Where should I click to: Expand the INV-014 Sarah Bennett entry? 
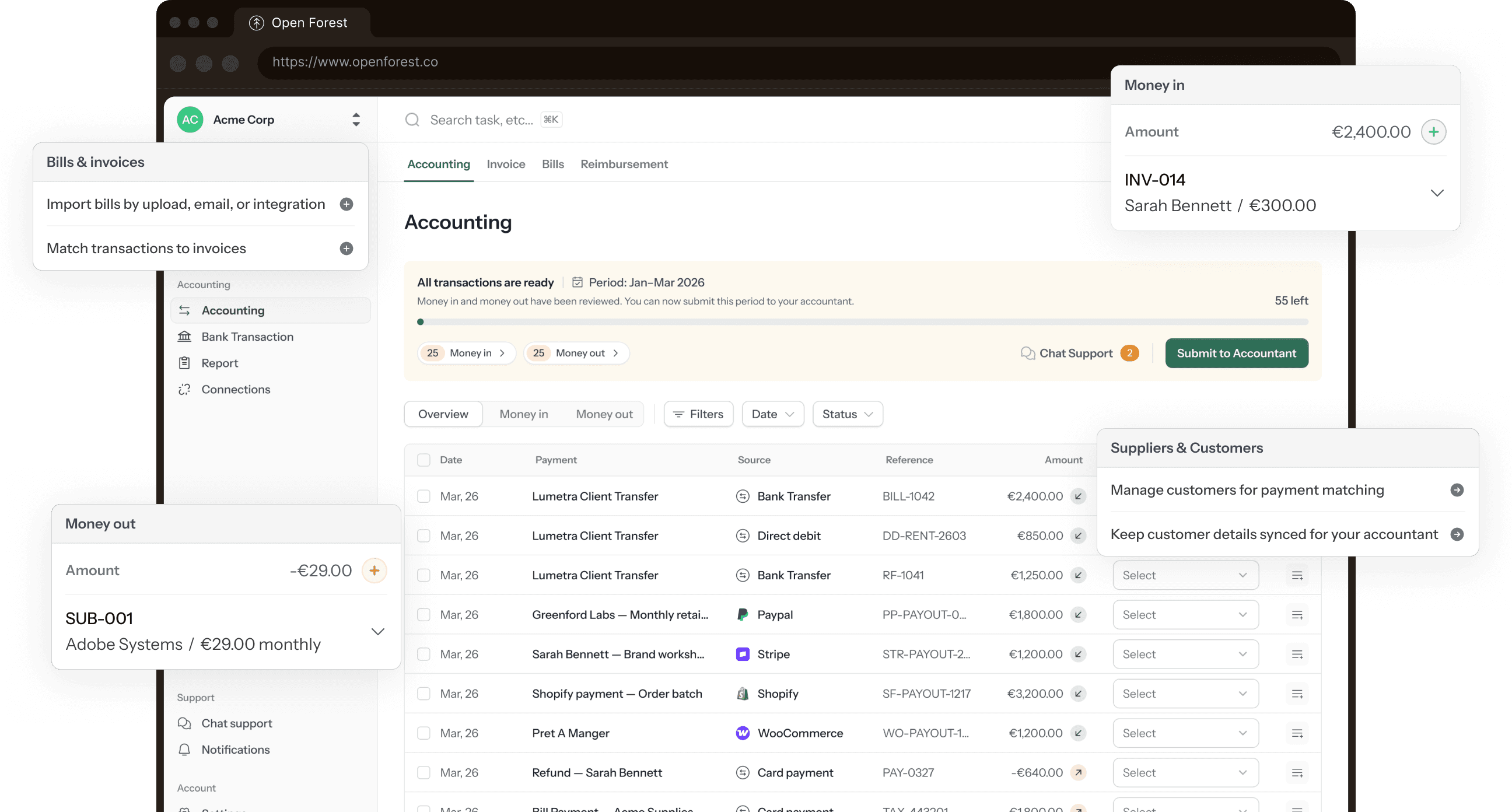pyautogui.click(x=1436, y=193)
